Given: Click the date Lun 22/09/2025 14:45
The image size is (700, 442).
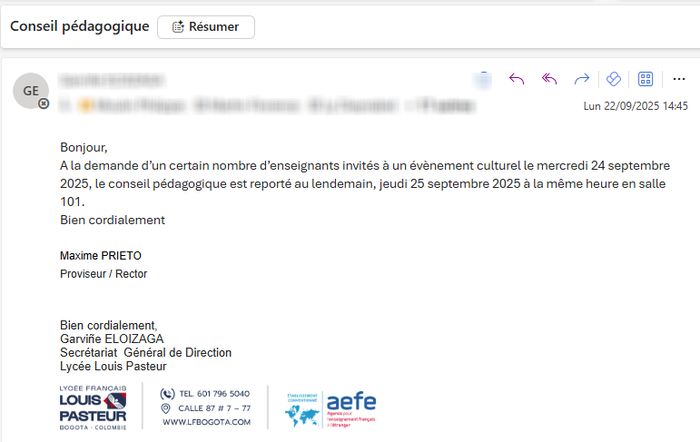Looking at the screenshot, I should [635, 105].
